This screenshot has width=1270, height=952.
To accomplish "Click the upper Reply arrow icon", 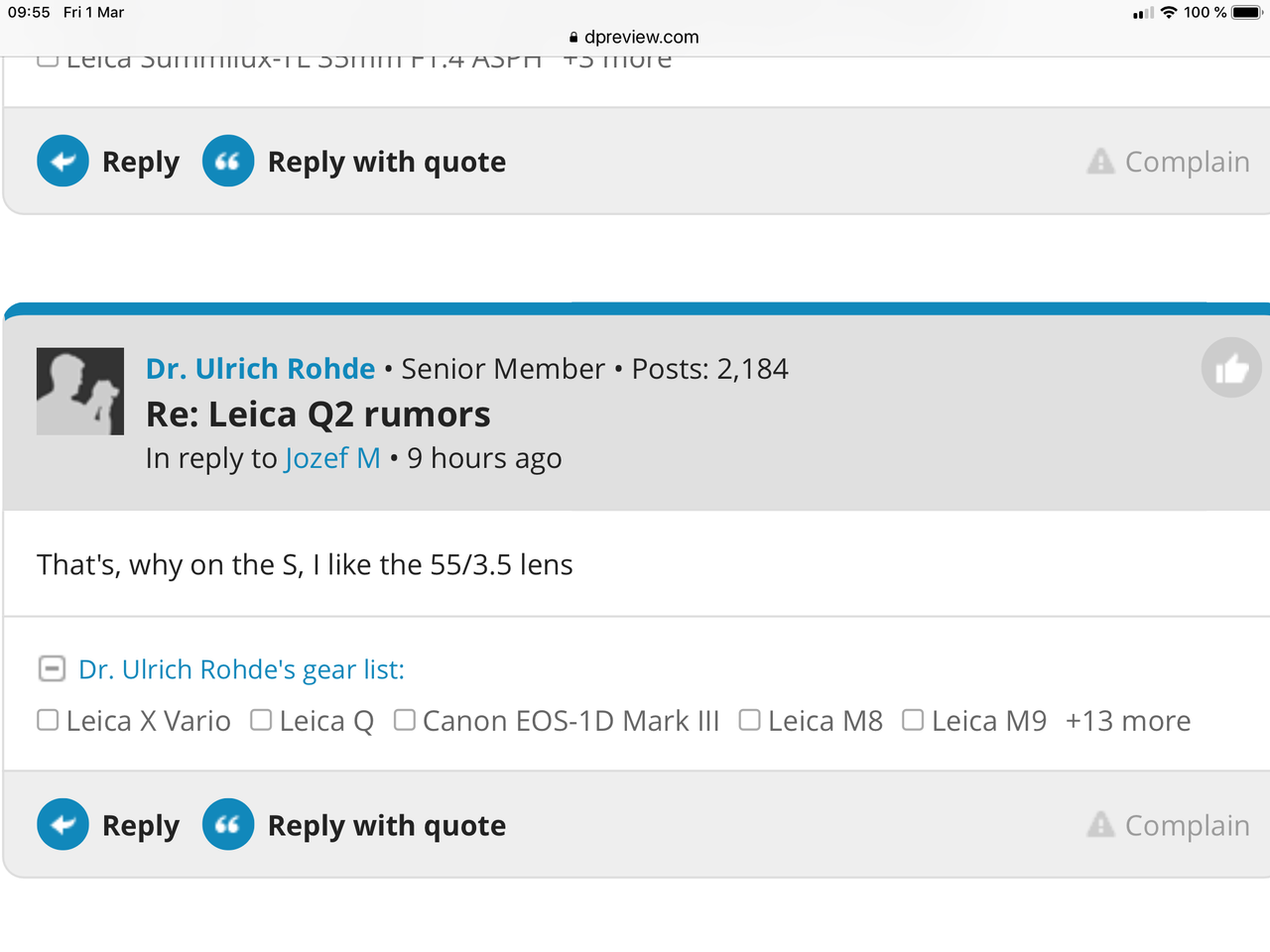I will click(x=63, y=161).
